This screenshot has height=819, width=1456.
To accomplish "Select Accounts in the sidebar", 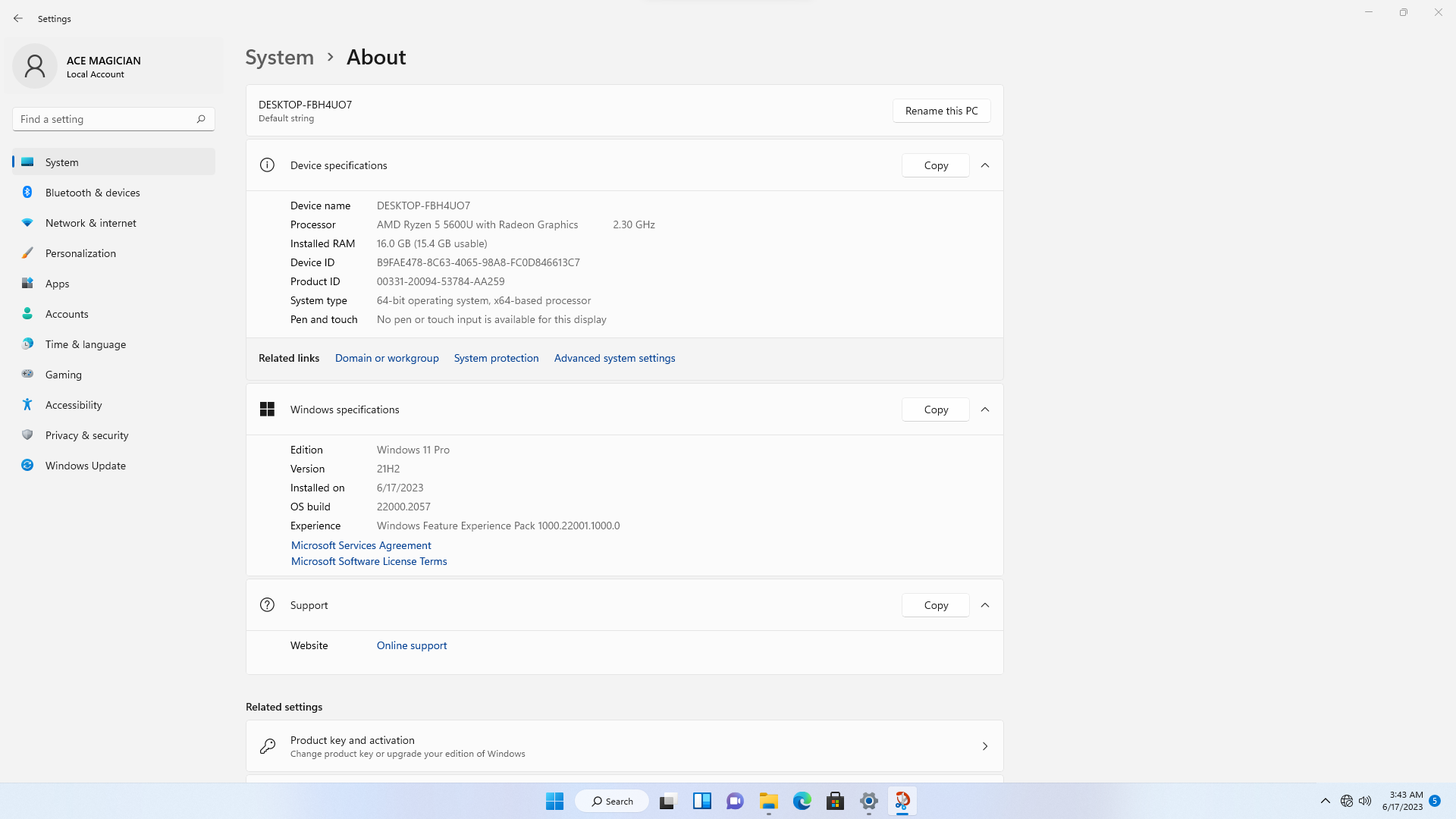I will point(114,314).
